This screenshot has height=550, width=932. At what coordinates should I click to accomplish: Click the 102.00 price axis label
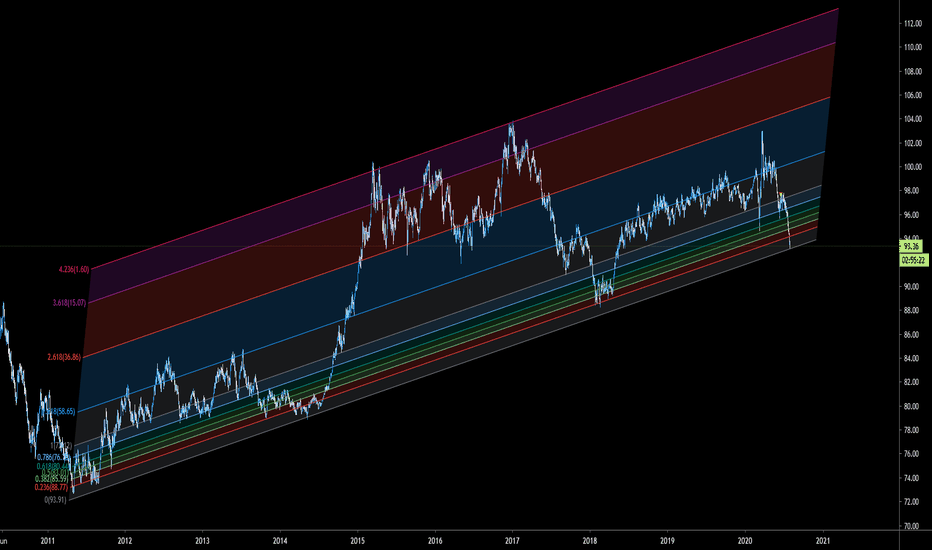click(x=913, y=143)
